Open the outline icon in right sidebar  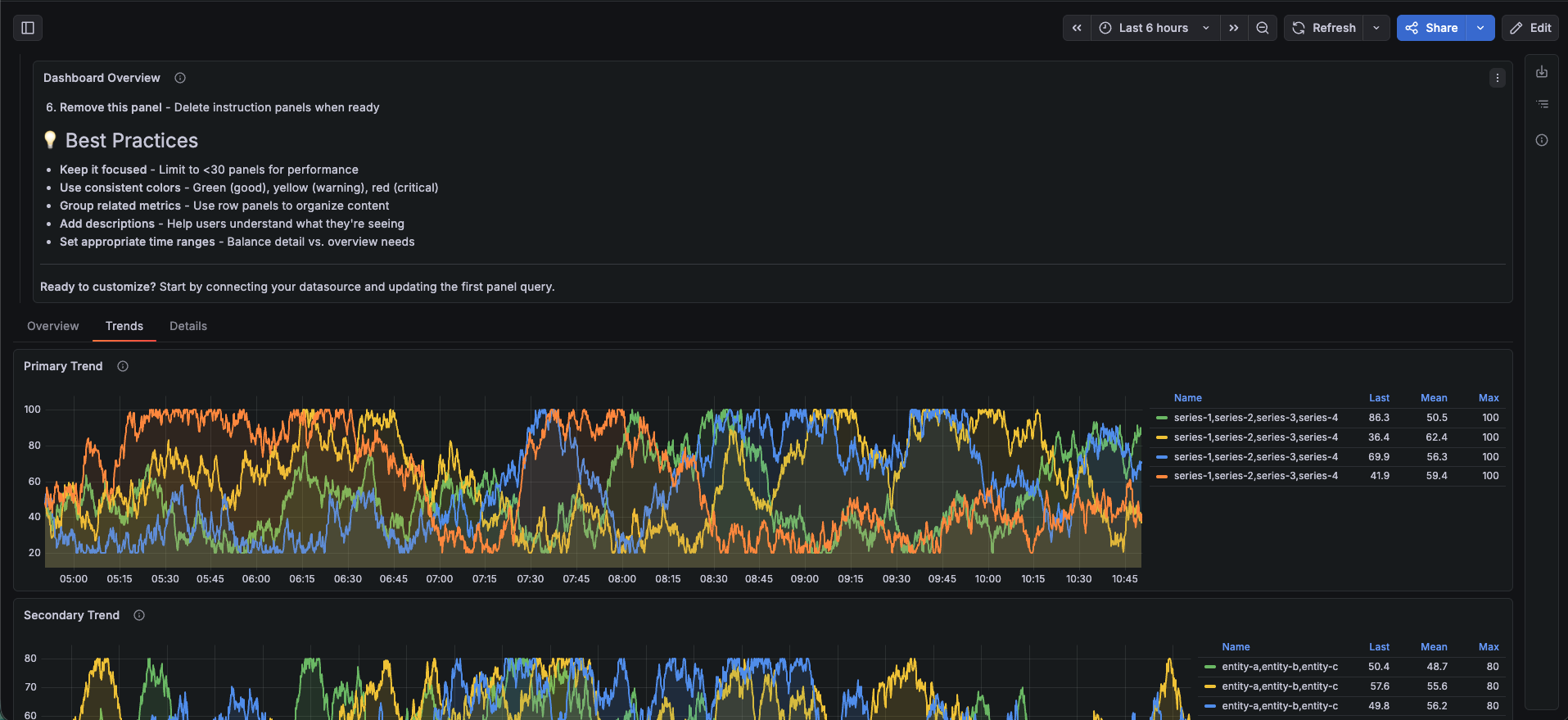tap(1542, 104)
